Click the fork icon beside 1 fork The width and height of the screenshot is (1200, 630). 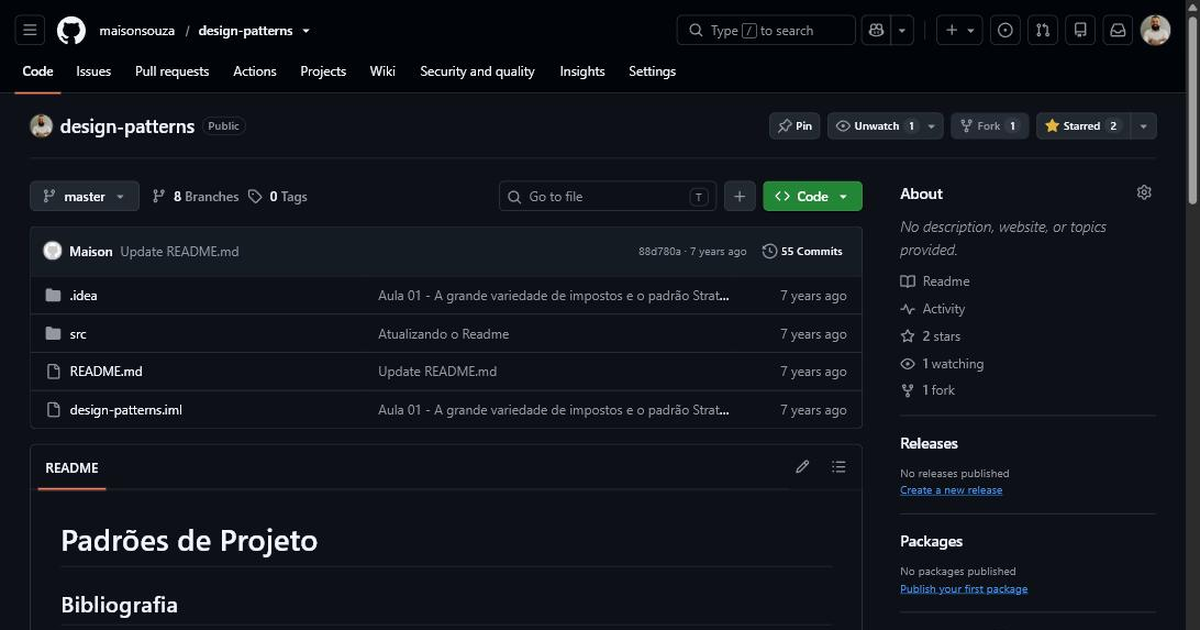(x=907, y=390)
